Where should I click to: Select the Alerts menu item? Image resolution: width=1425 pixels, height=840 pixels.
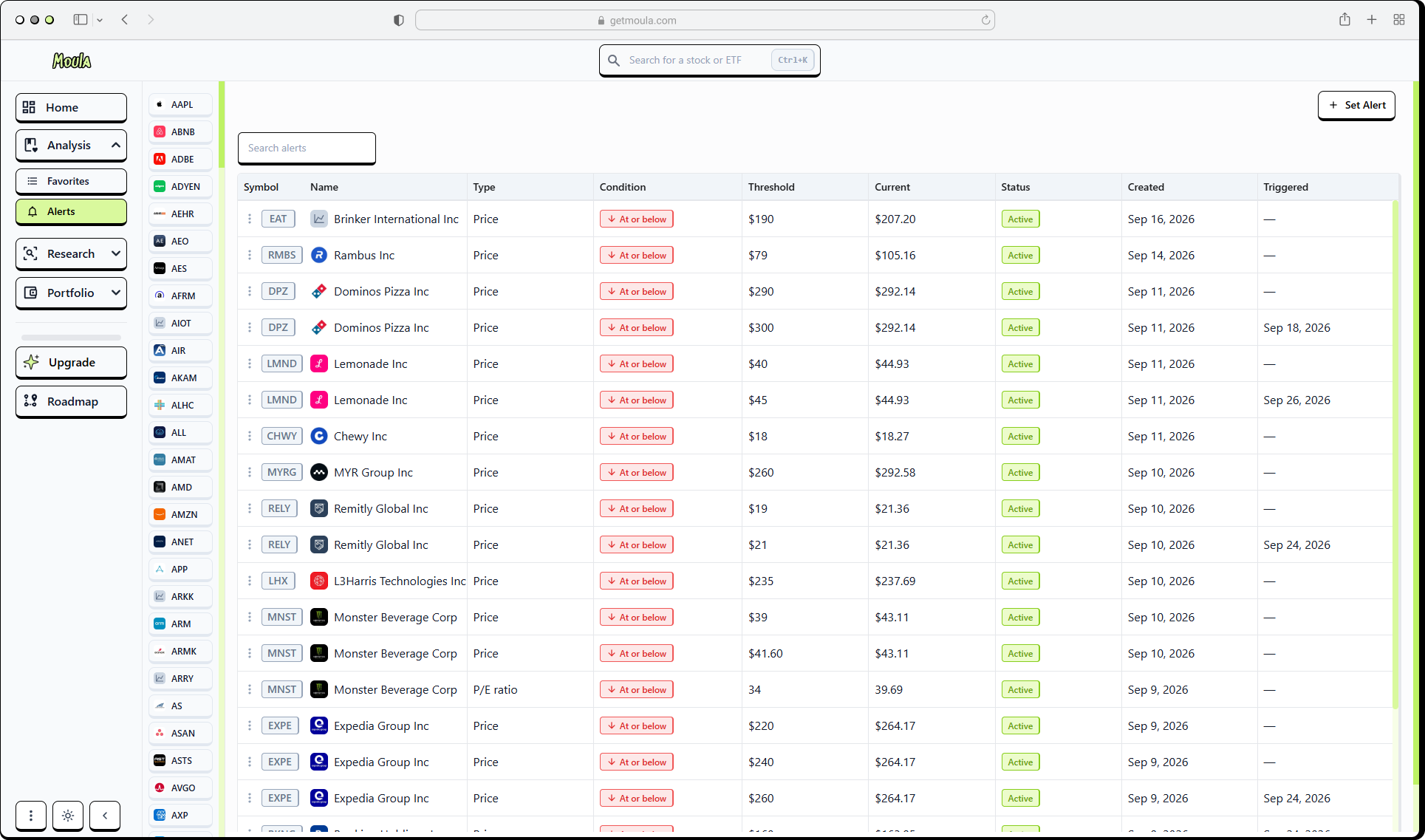(x=71, y=211)
